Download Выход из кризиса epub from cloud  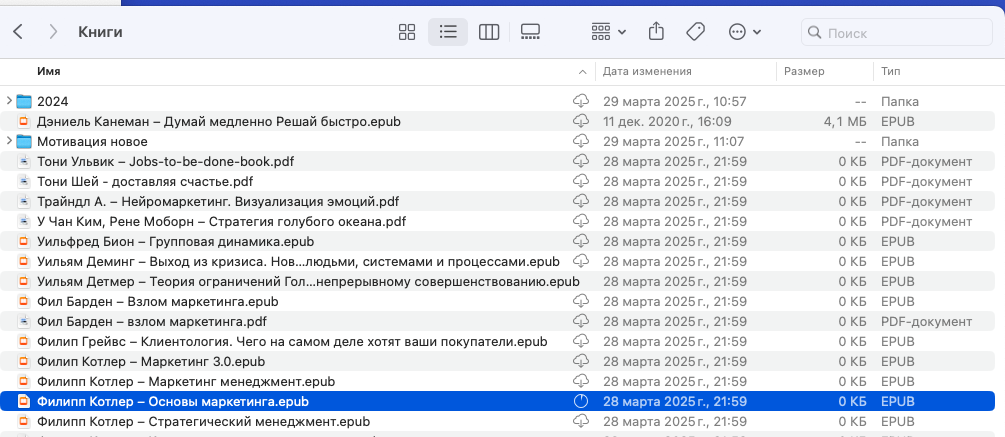click(581, 261)
